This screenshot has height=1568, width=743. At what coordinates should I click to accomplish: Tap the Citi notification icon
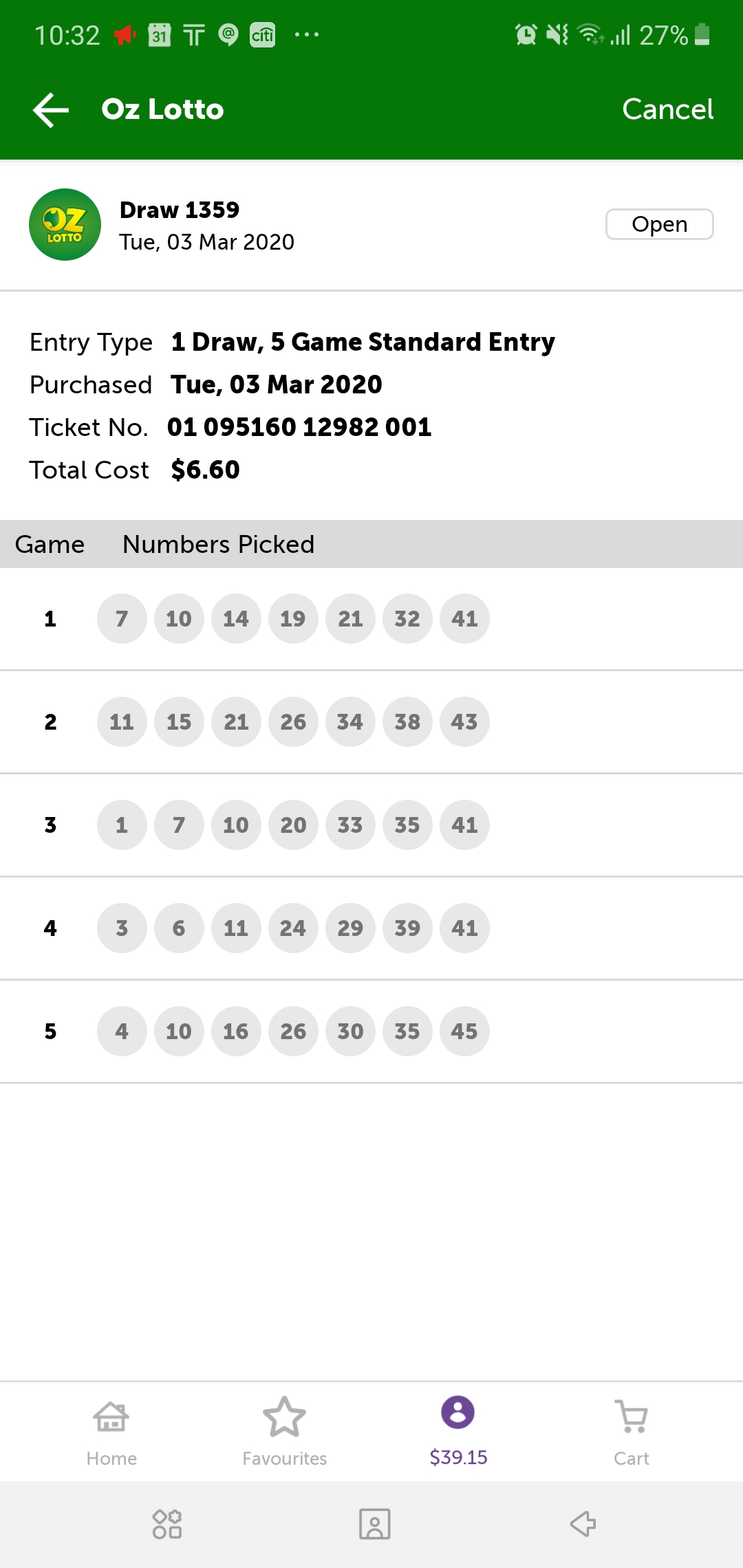[x=262, y=34]
